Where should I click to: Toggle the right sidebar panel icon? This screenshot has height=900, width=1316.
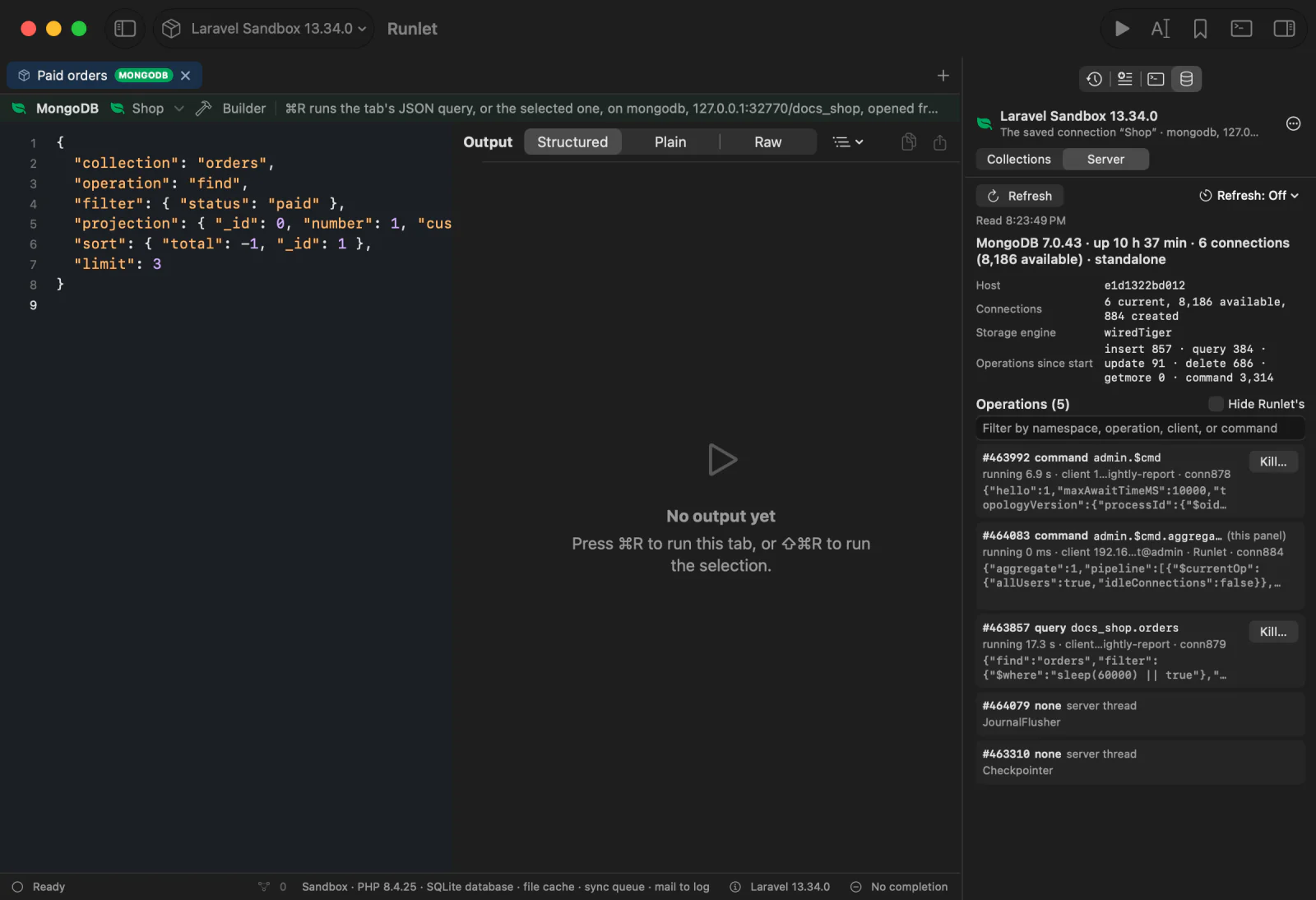point(1284,29)
